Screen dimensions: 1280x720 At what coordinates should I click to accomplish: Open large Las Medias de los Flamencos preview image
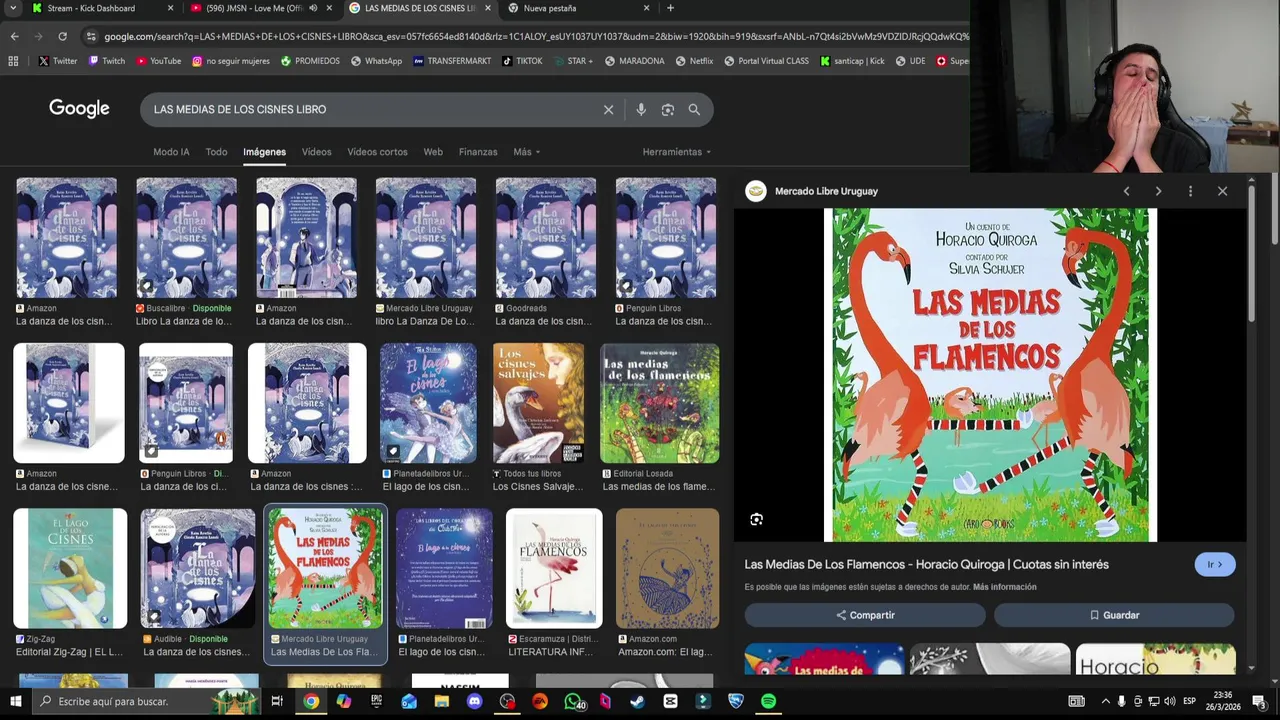[x=990, y=375]
